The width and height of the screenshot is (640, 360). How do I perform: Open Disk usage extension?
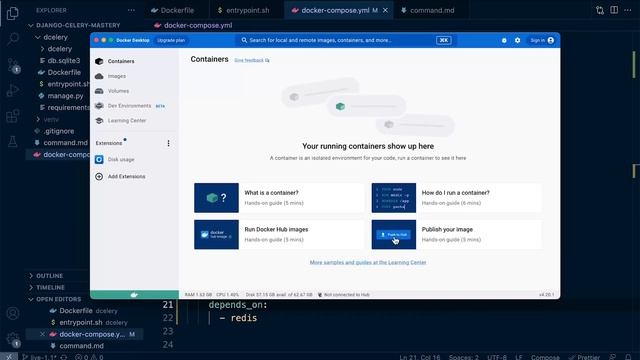pyautogui.click(x=121, y=160)
